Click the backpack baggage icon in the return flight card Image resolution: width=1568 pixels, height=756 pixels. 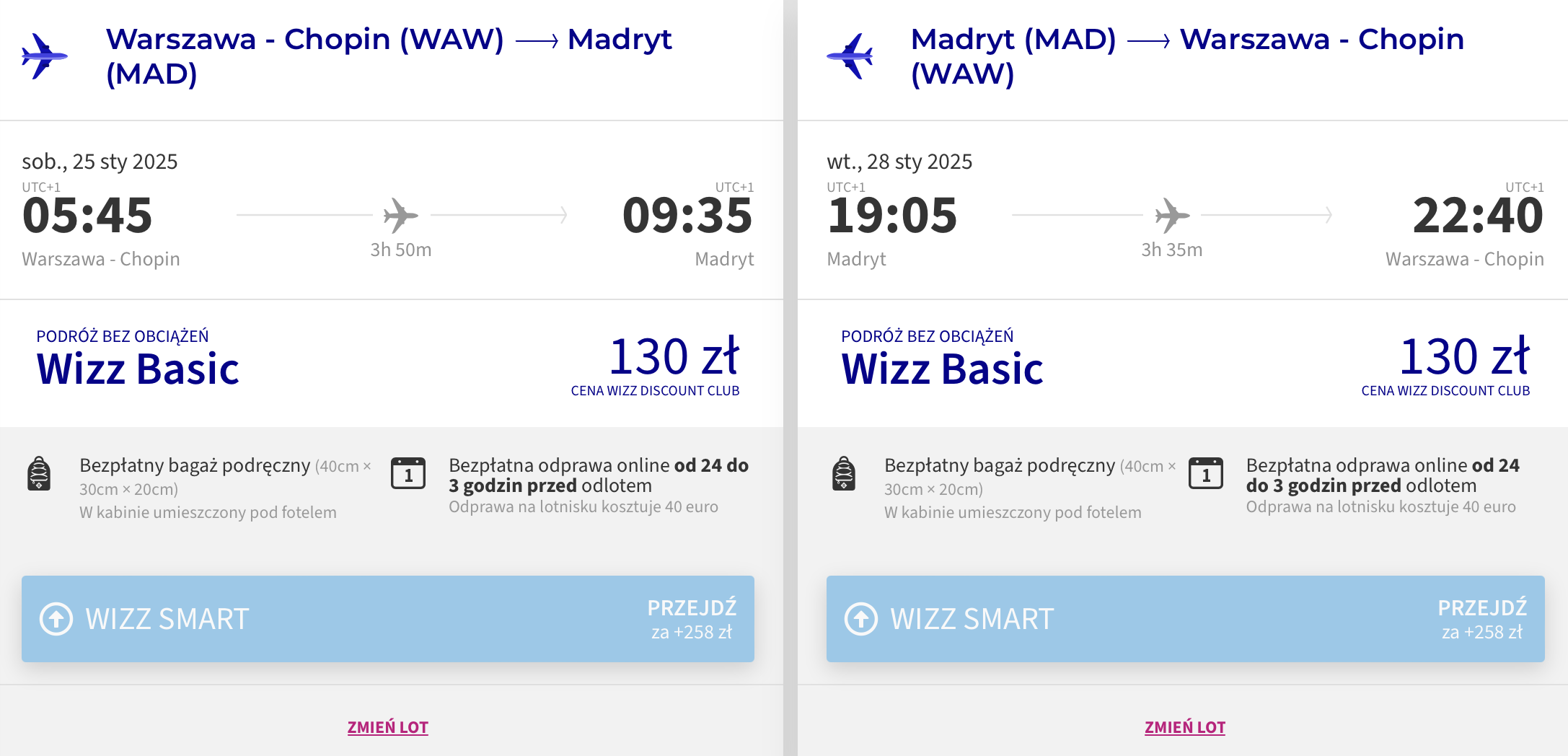(844, 473)
